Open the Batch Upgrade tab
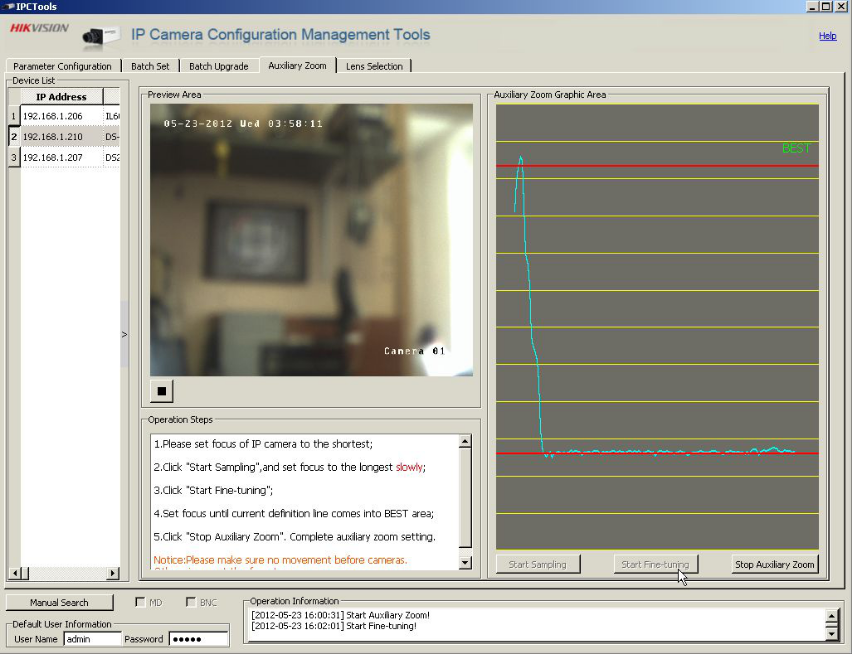The height and width of the screenshot is (655, 852). coord(218,66)
